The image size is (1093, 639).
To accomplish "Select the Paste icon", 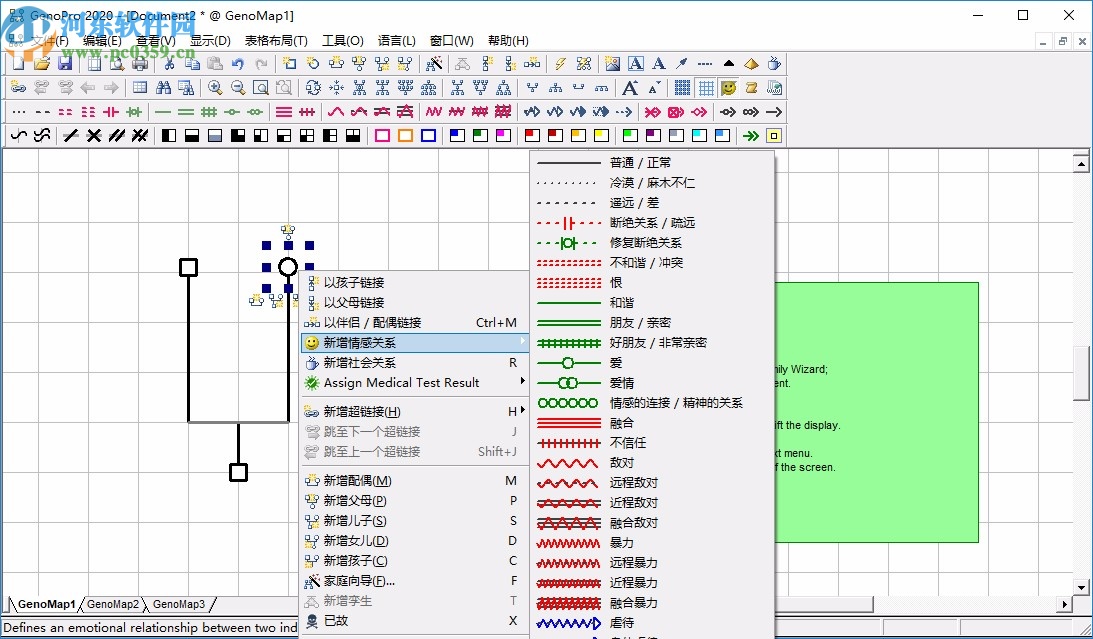I will (214, 63).
